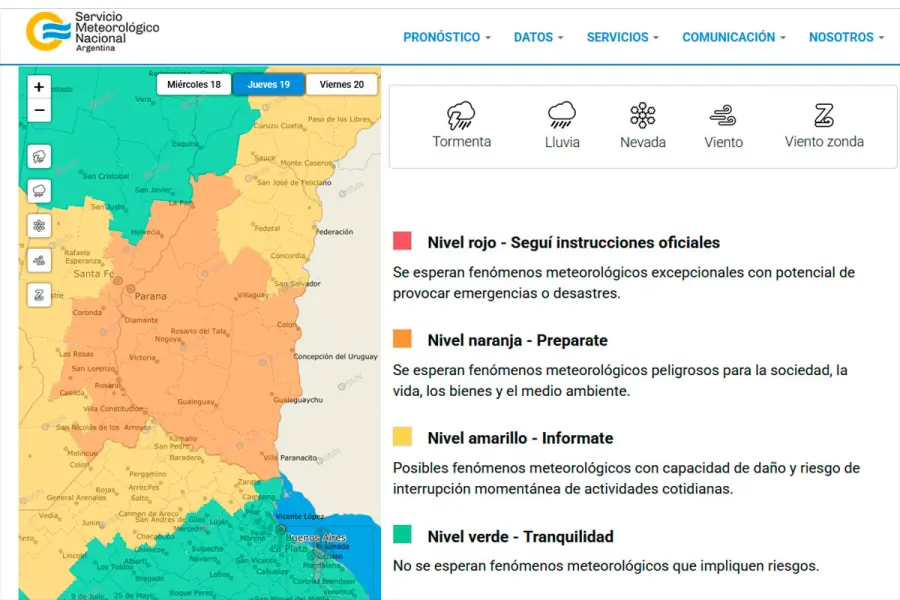Switch map to Miércoles 18
Screen dimensions: 900x600
pos(194,85)
